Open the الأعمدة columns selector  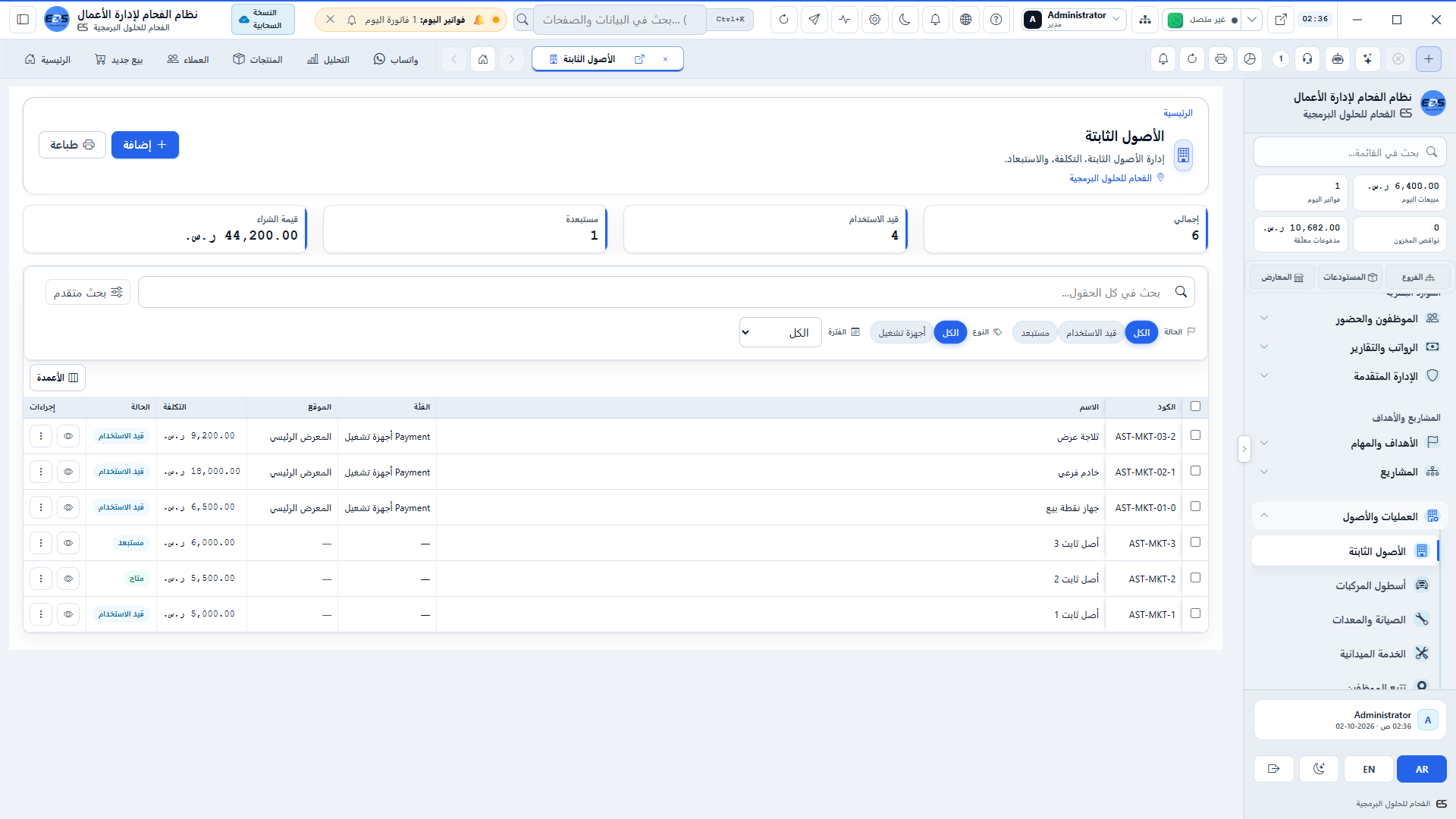(x=58, y=378)
